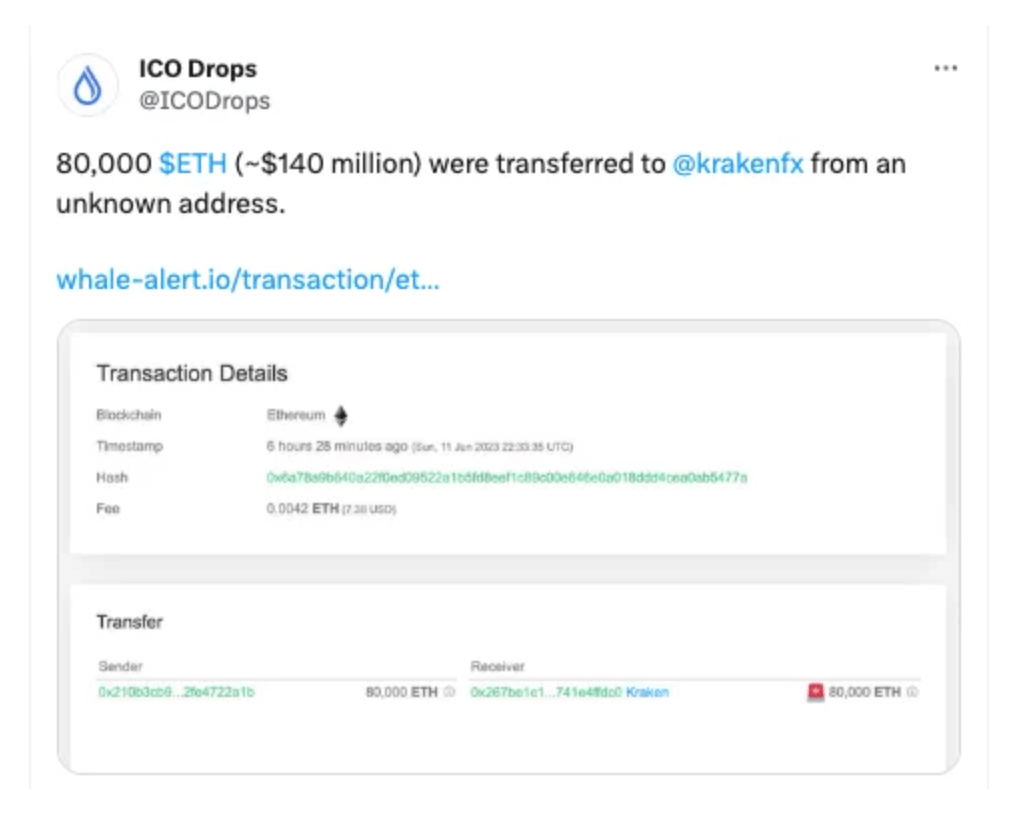This screenshot has height=828, width=1028.
Task: Click tweet text about unknown address
Action: coord(481,184)
